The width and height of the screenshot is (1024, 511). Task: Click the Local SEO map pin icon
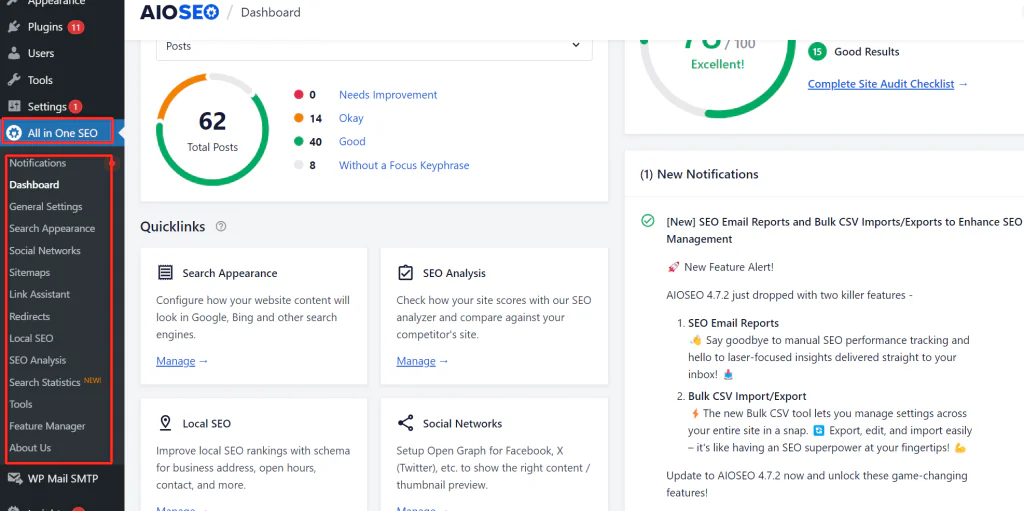pos(165,424)
